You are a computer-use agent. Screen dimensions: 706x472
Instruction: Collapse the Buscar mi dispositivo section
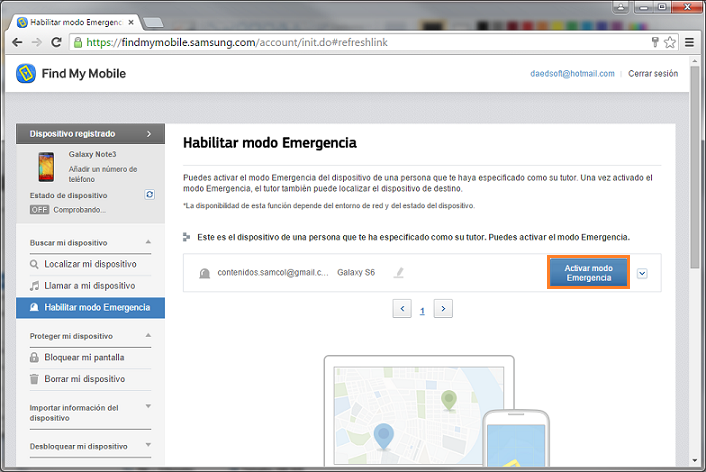(148, 242)
